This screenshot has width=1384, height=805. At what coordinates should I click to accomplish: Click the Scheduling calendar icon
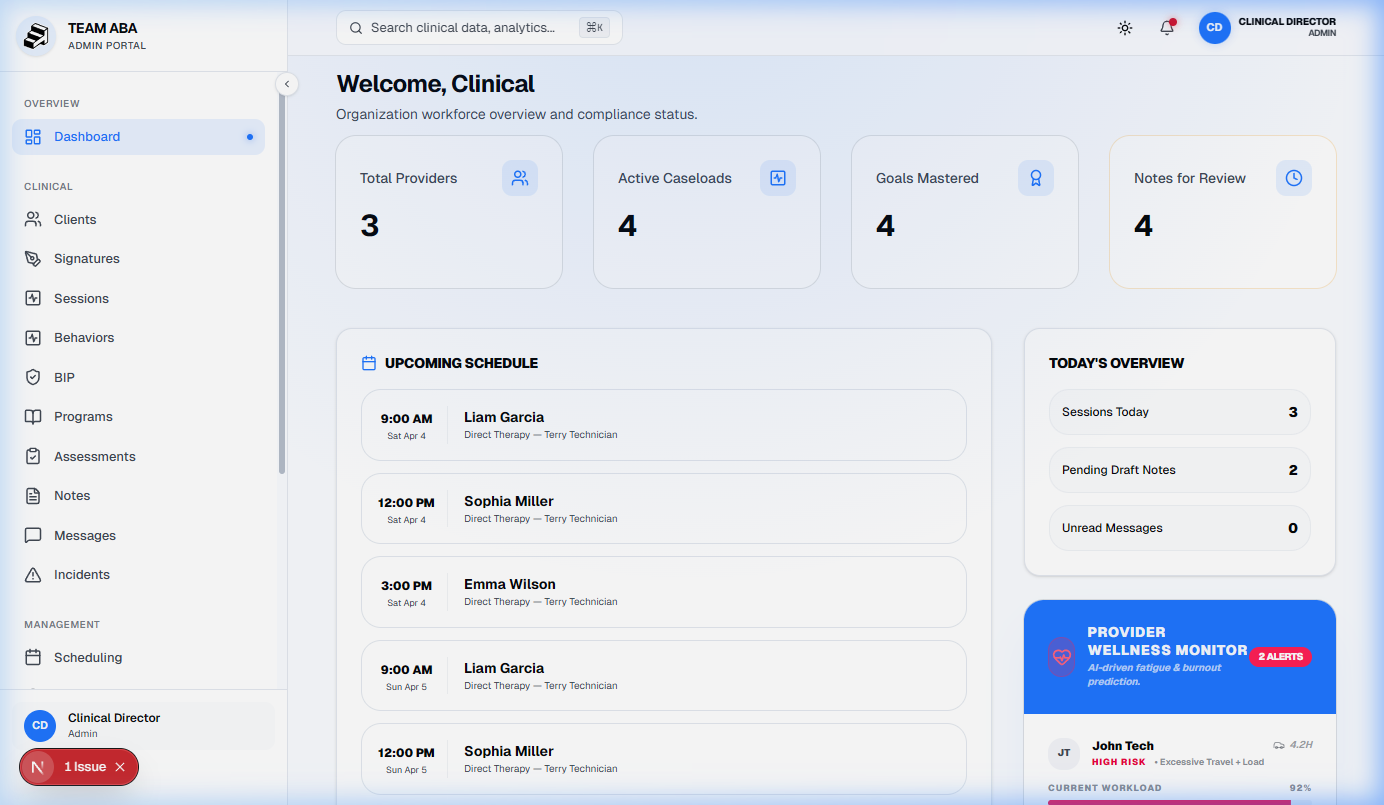coord(33,657)
